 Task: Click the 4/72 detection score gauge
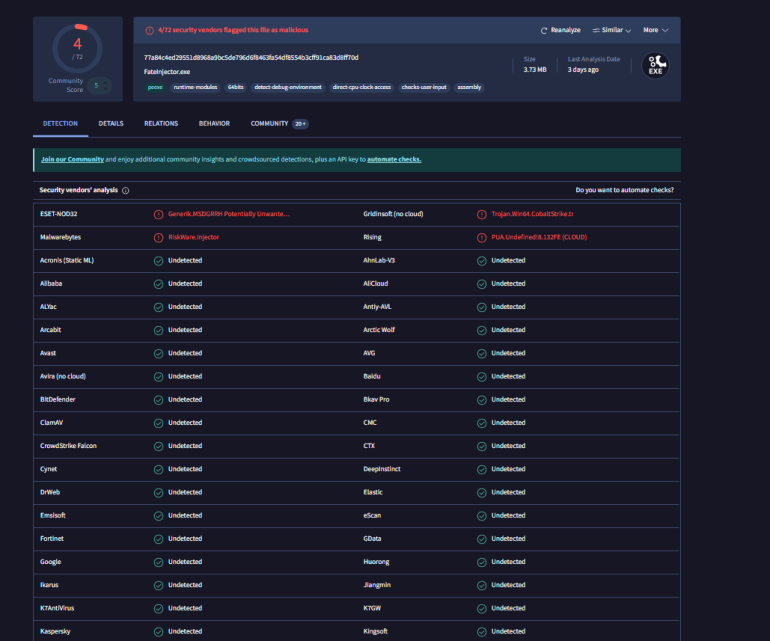click(78, 49)
